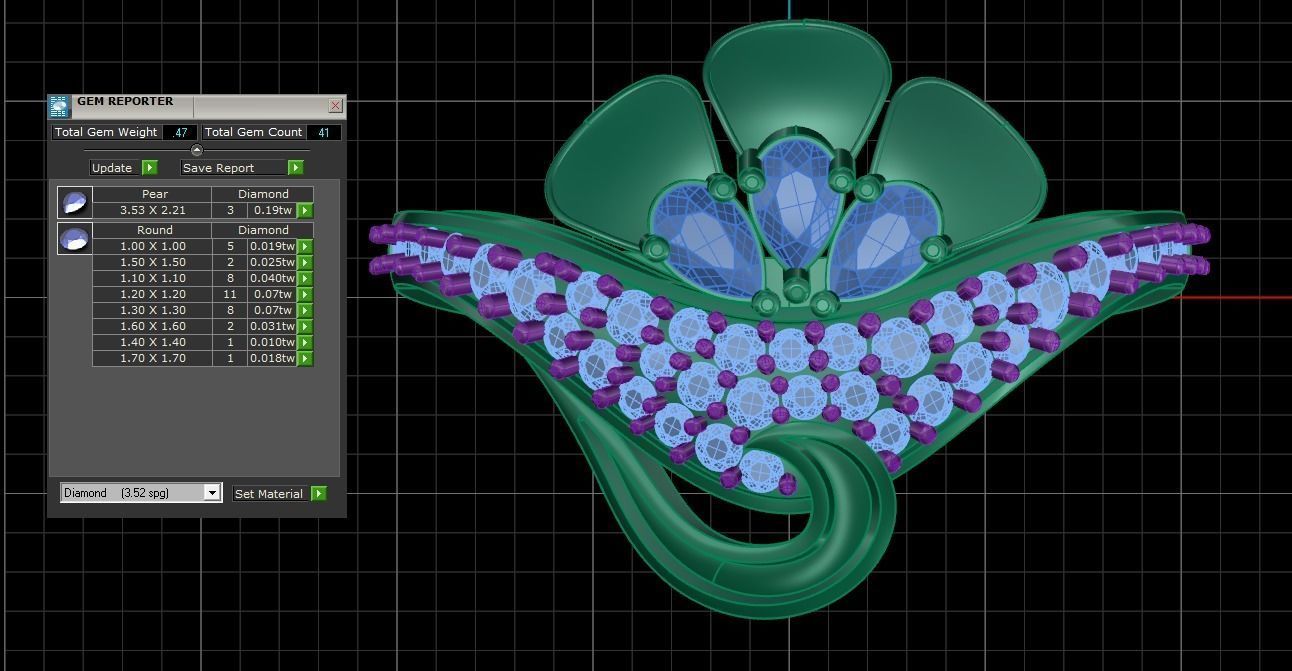This screenshot has width=1292, height=671.
Task: Select the 3.53 X 2.21 size cell
Action: click(152, 210)
